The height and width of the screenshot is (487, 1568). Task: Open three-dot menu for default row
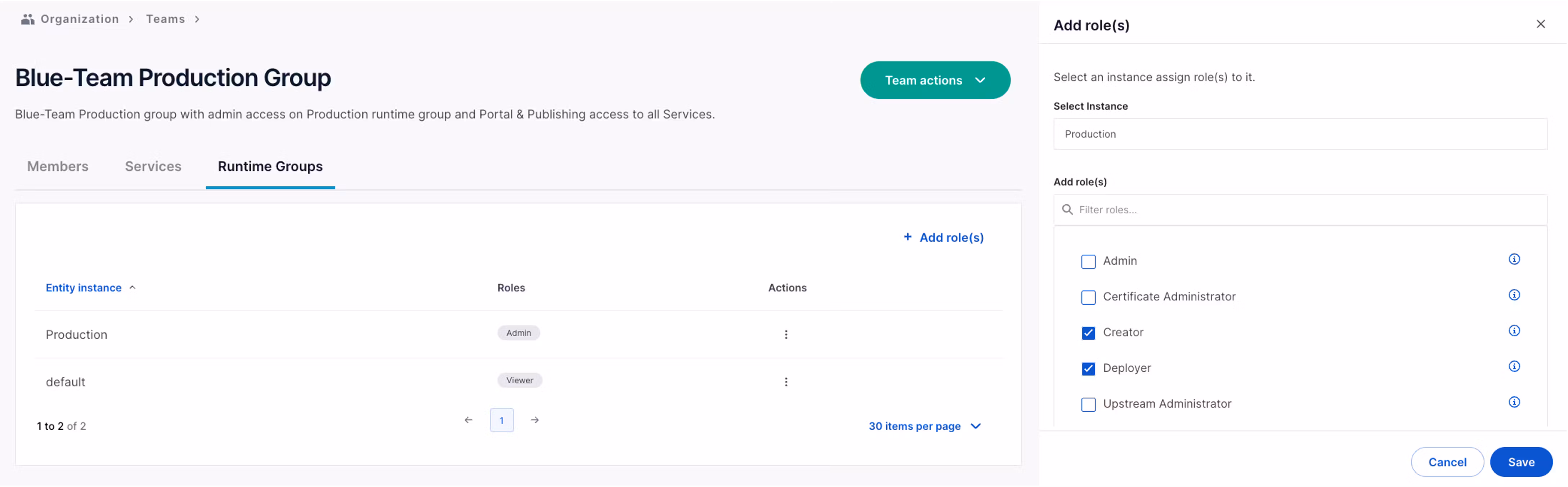coord(786,382)
